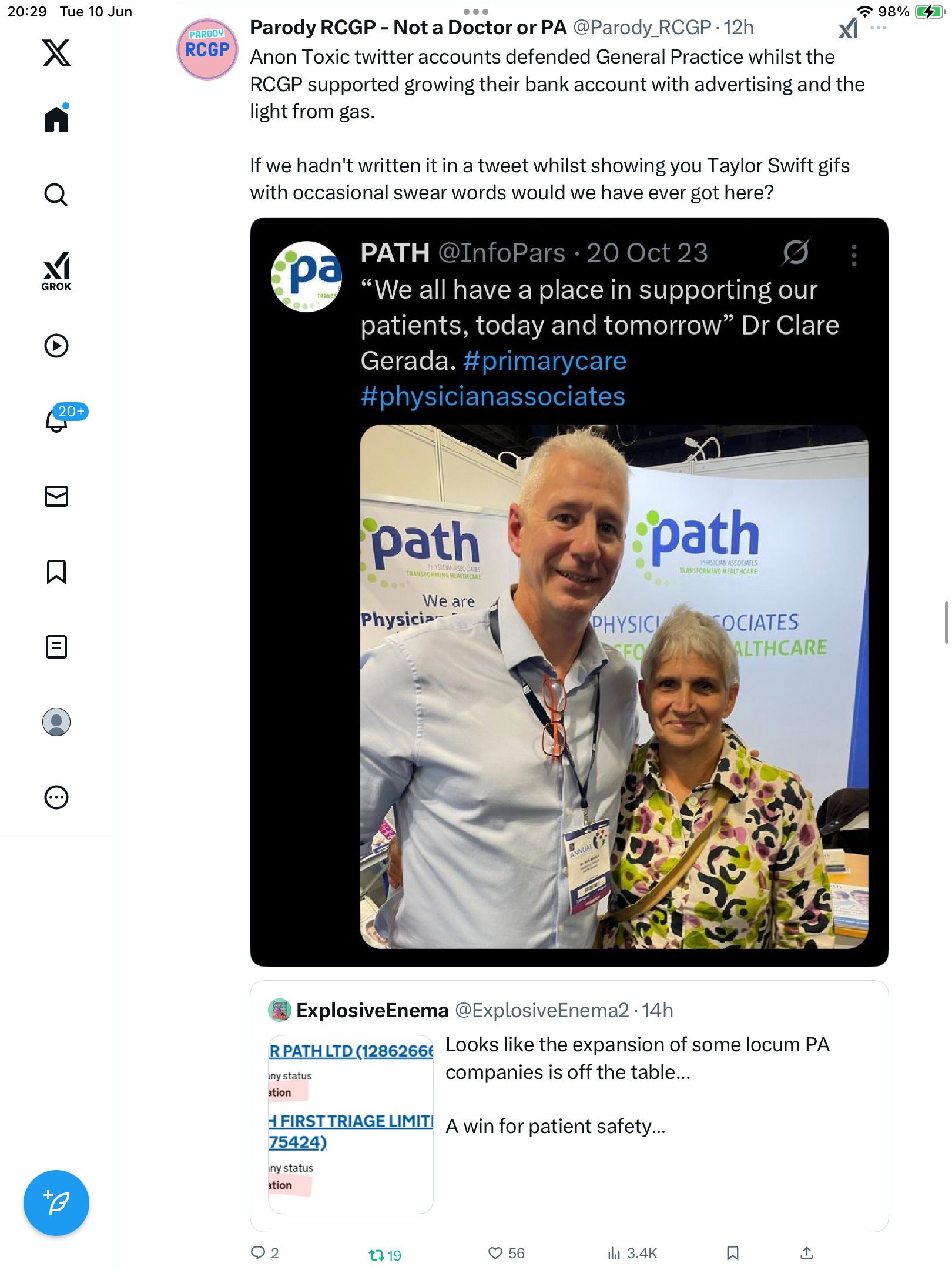
Task: Open the Search explore icon
Action: pyautogui.click(x=56, y=195)
